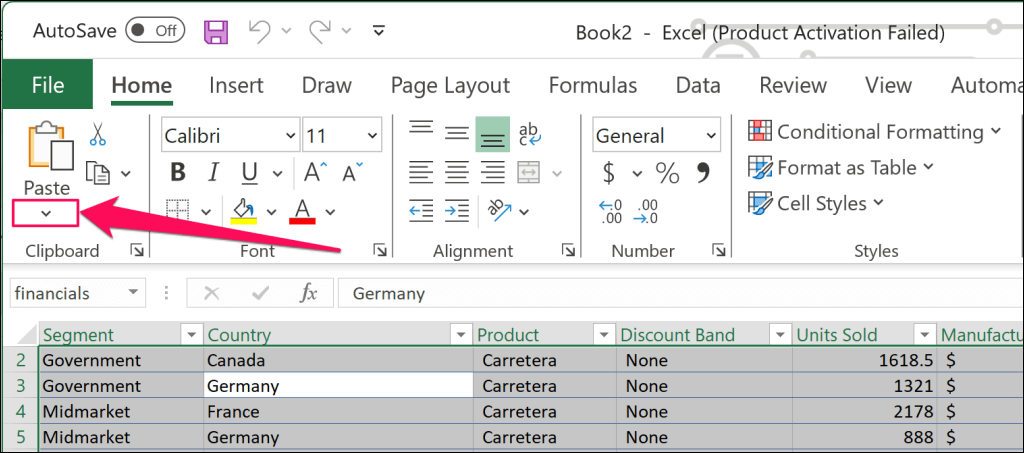Viewport: 1024px width, 453px height.
Task: Click the red Font Color swatch
Action: tap(302, 210)
